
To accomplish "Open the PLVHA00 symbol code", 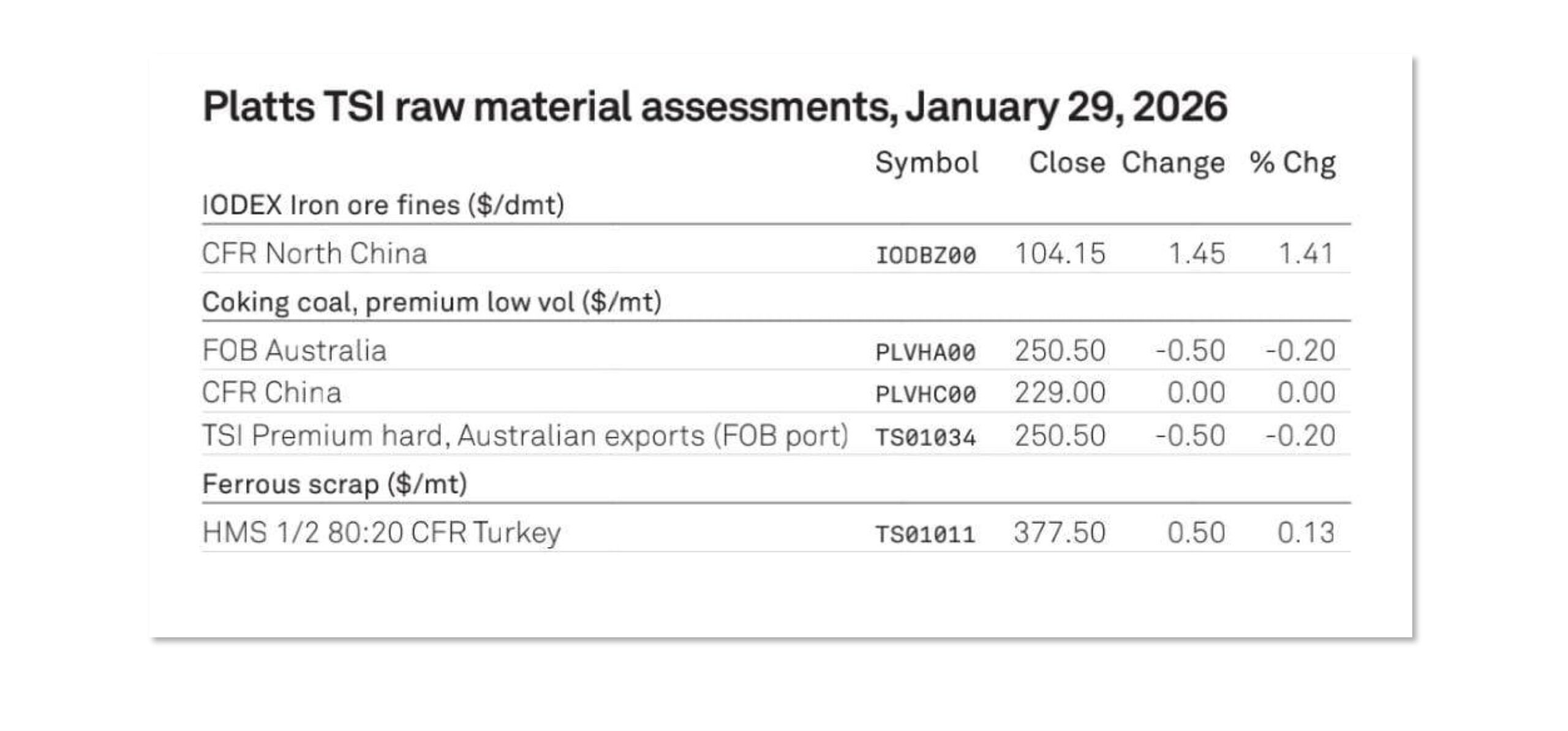I will coord(925,353).
